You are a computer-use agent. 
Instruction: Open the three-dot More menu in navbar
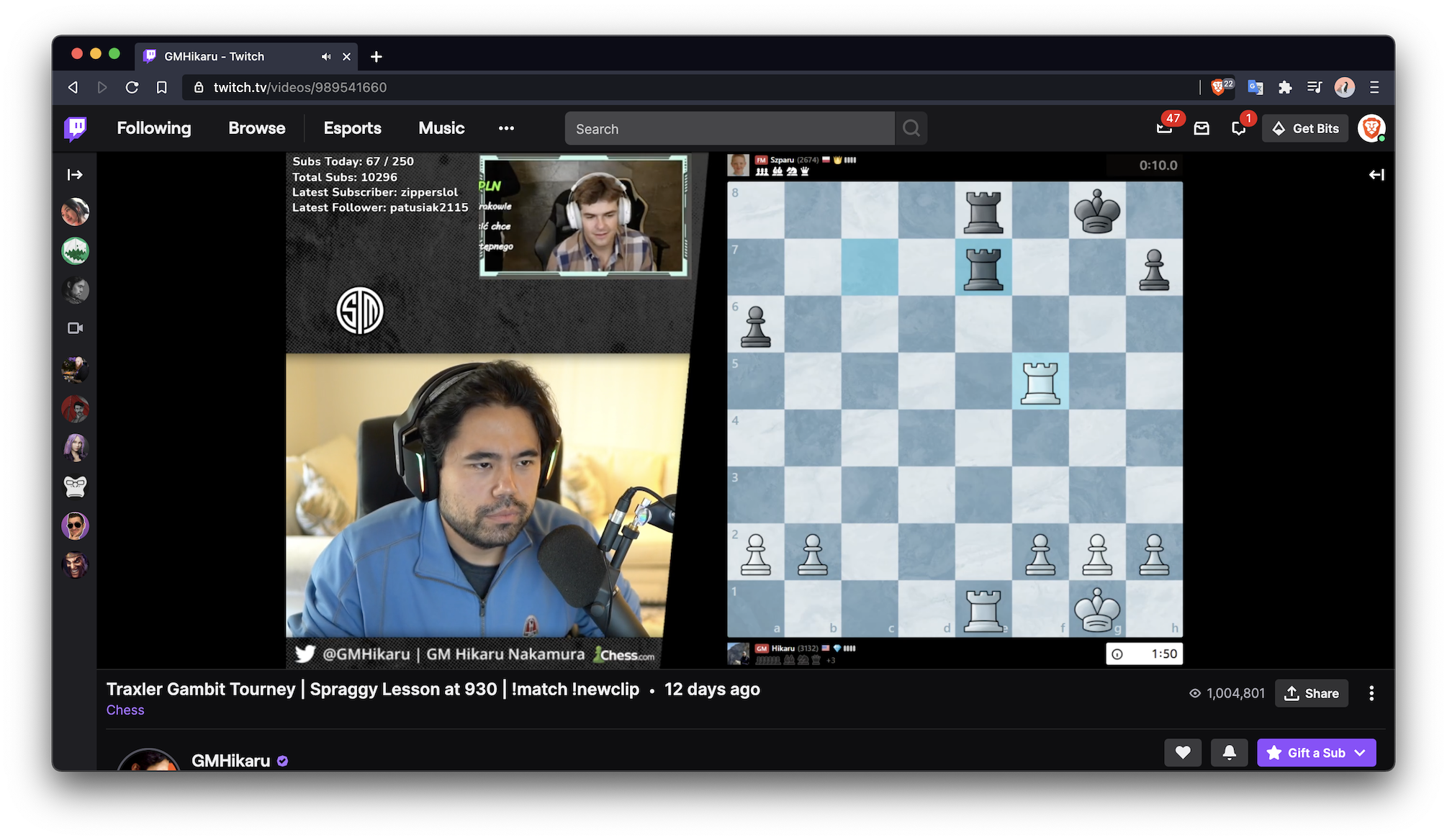506,128
